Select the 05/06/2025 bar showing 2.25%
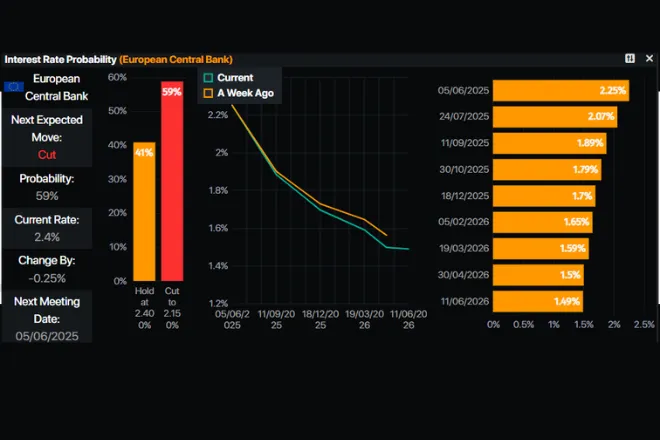The height and width of the screenshot is (440, 660). pos(561,91)
